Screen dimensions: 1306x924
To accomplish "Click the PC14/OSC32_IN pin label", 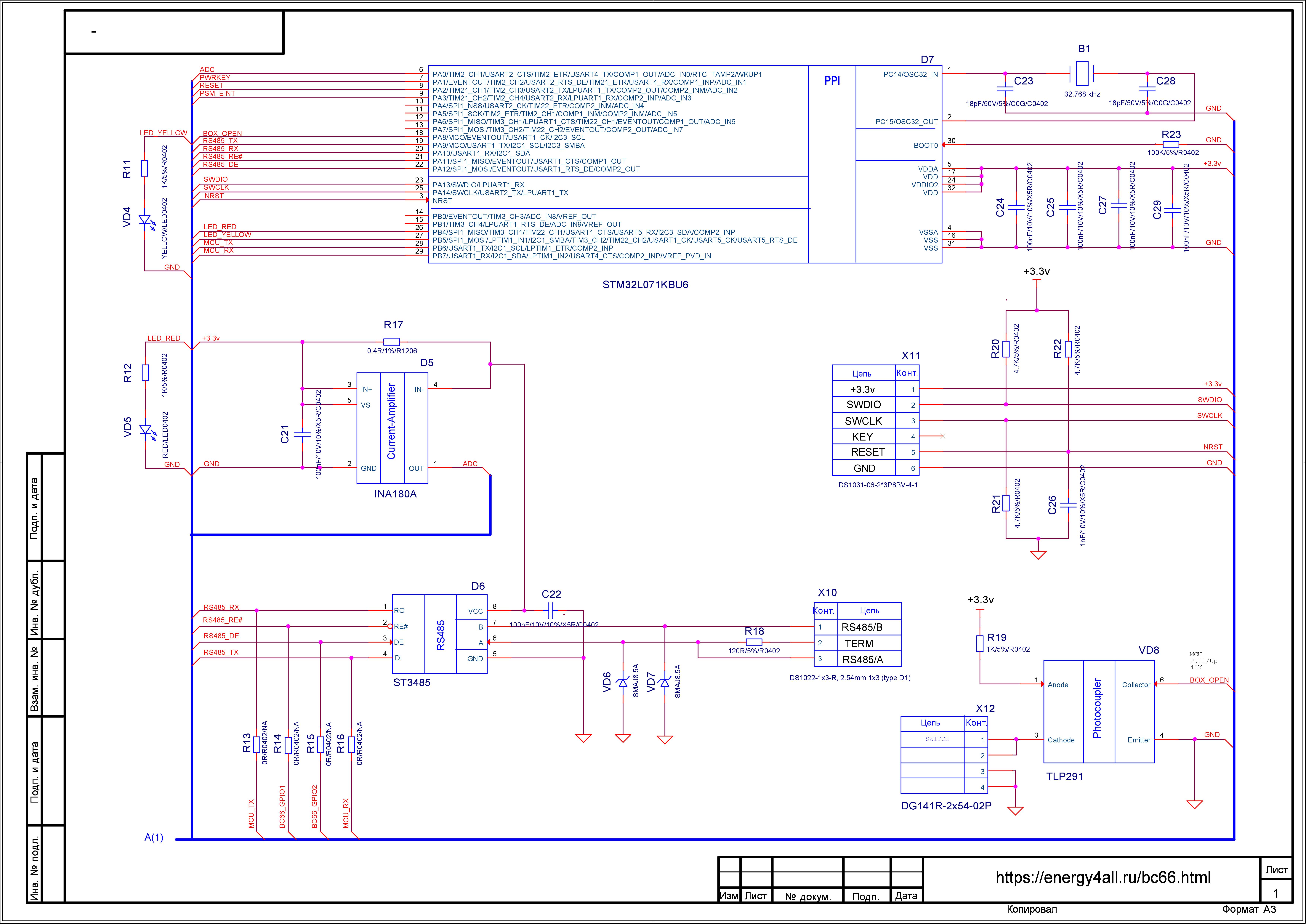I will [911, 75].
